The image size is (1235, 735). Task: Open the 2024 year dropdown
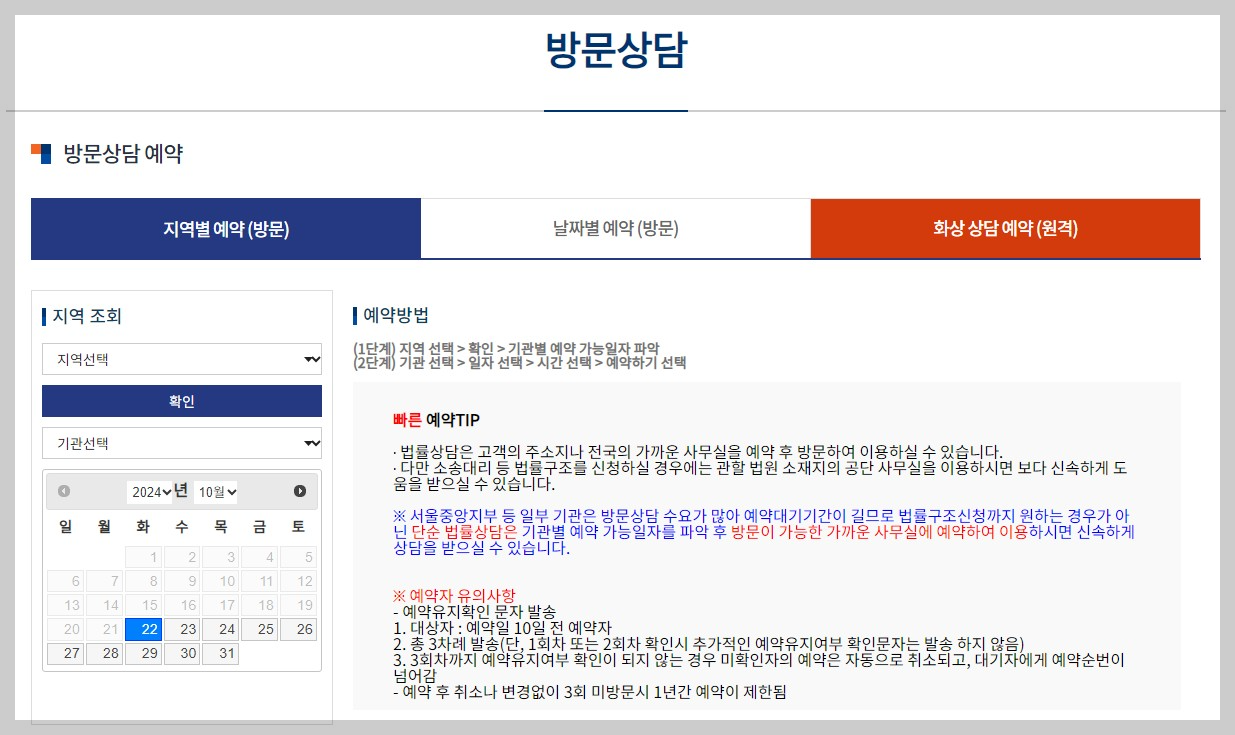click(150, 491)
